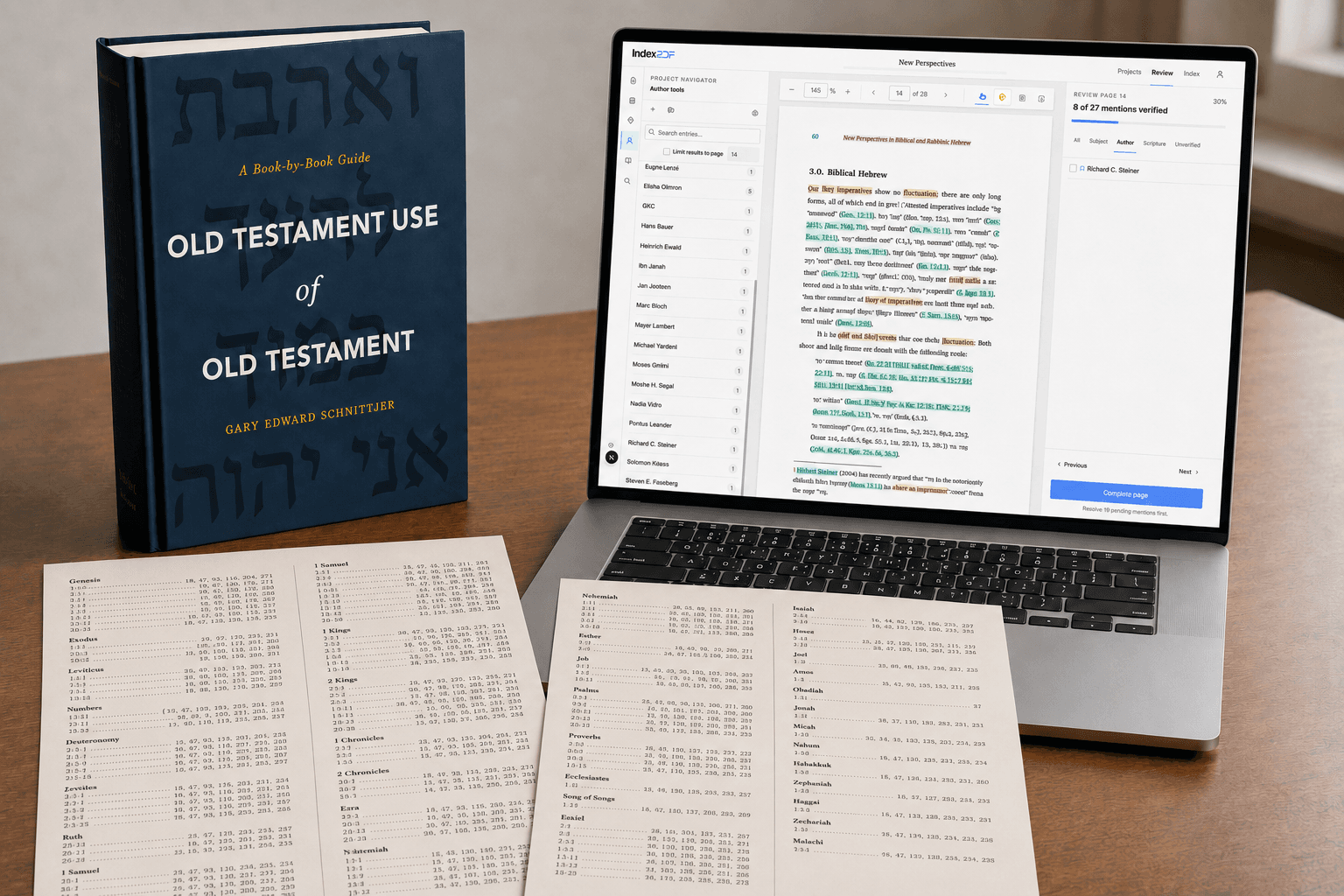The height and width of the screenshot is (896, 1344).
Task: Select the orange highlight tool icon
Action: click(1003, 98)
